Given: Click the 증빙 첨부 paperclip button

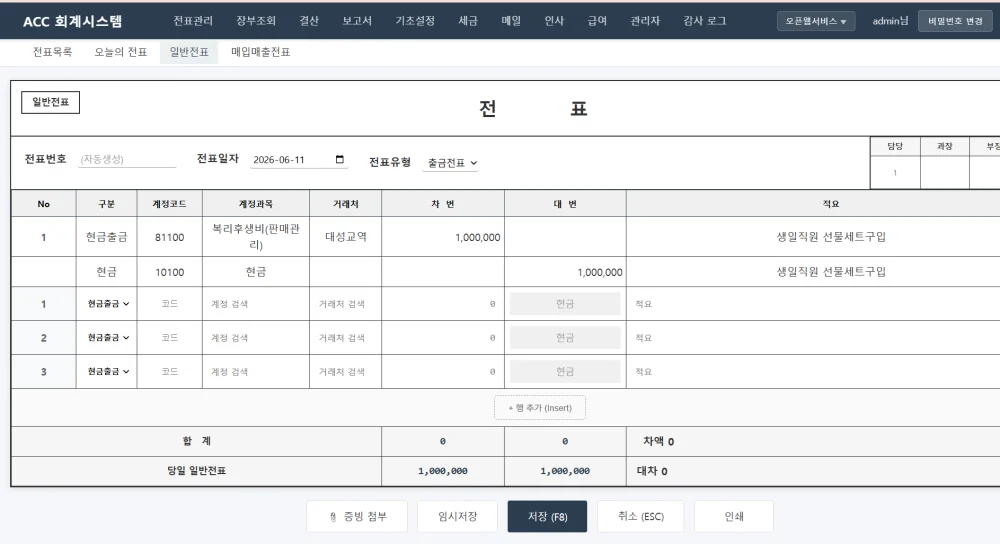Looking at the screenshot, I should pos(357,517).
